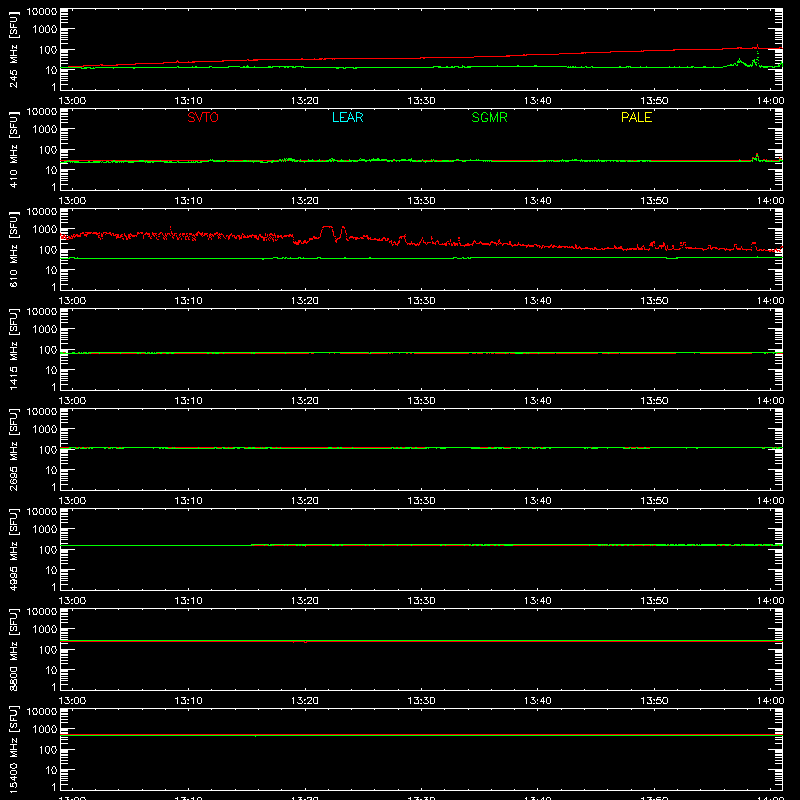Click the 10 tick value on 2695 MHz panel
The height and width of the screenshot is (800, 800).
pos(52,470)
